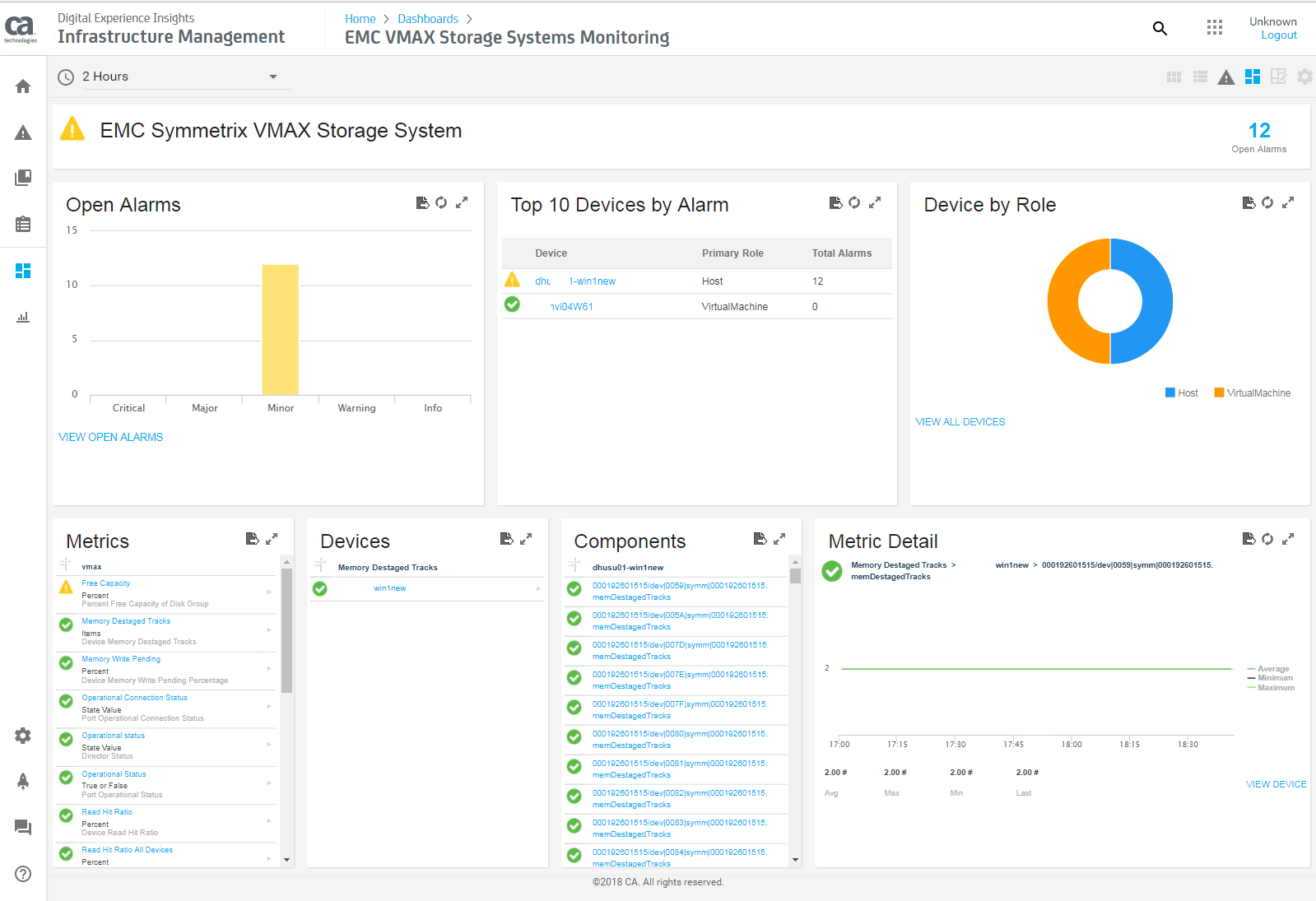Open the Groups sidebar icon

23,178
